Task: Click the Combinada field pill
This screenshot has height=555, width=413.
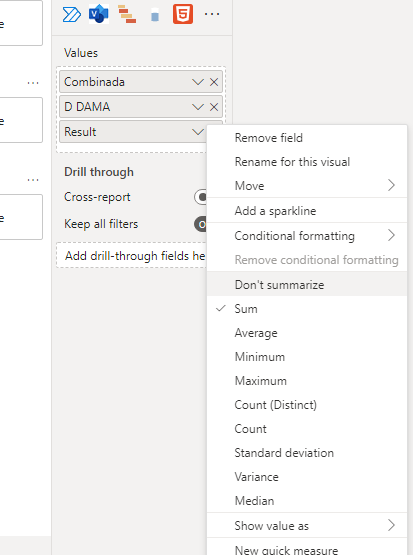Action: (x=141, y=82)
